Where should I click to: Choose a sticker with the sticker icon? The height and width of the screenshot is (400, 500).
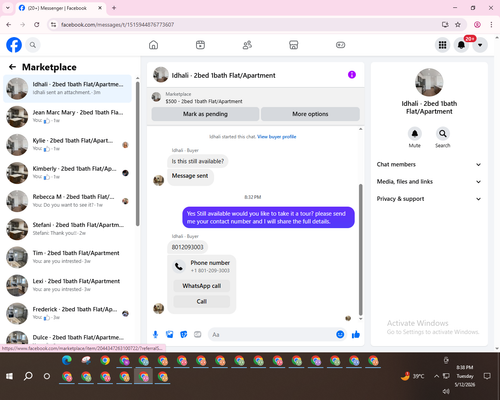point(184,334)
